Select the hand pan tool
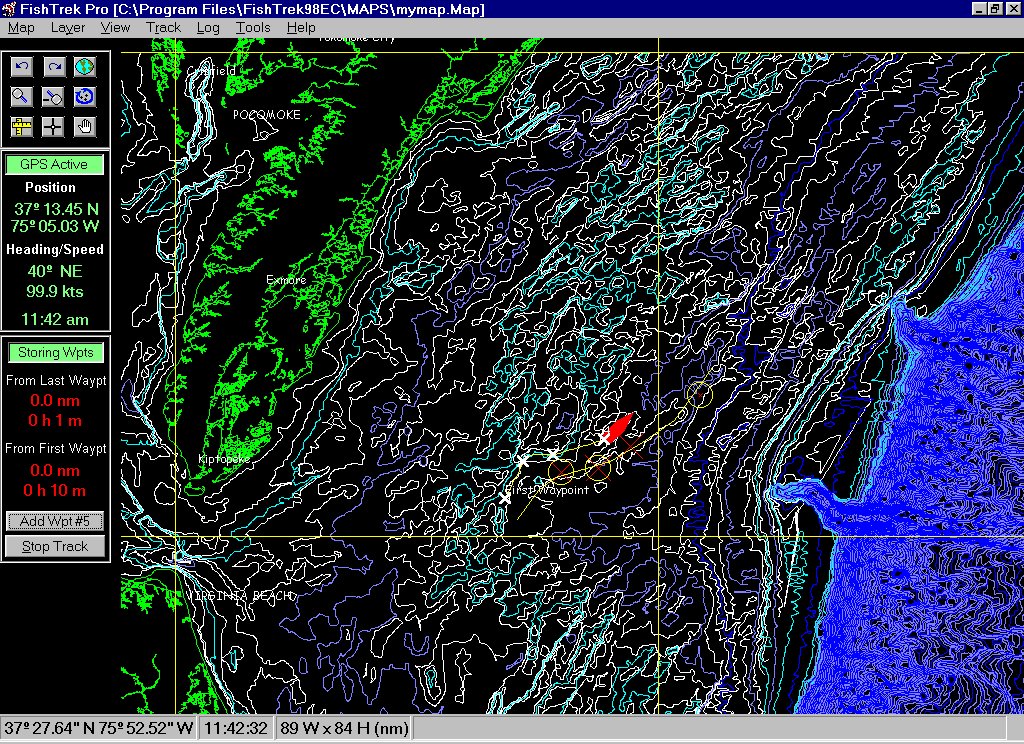 coord(85,127)
